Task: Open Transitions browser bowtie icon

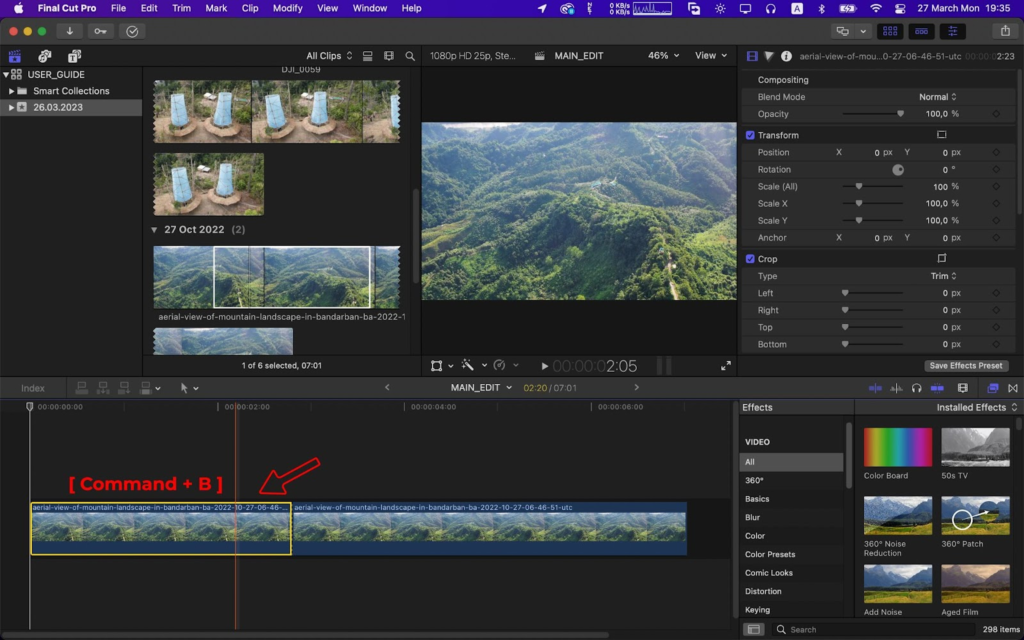Action: [1012, 388]
